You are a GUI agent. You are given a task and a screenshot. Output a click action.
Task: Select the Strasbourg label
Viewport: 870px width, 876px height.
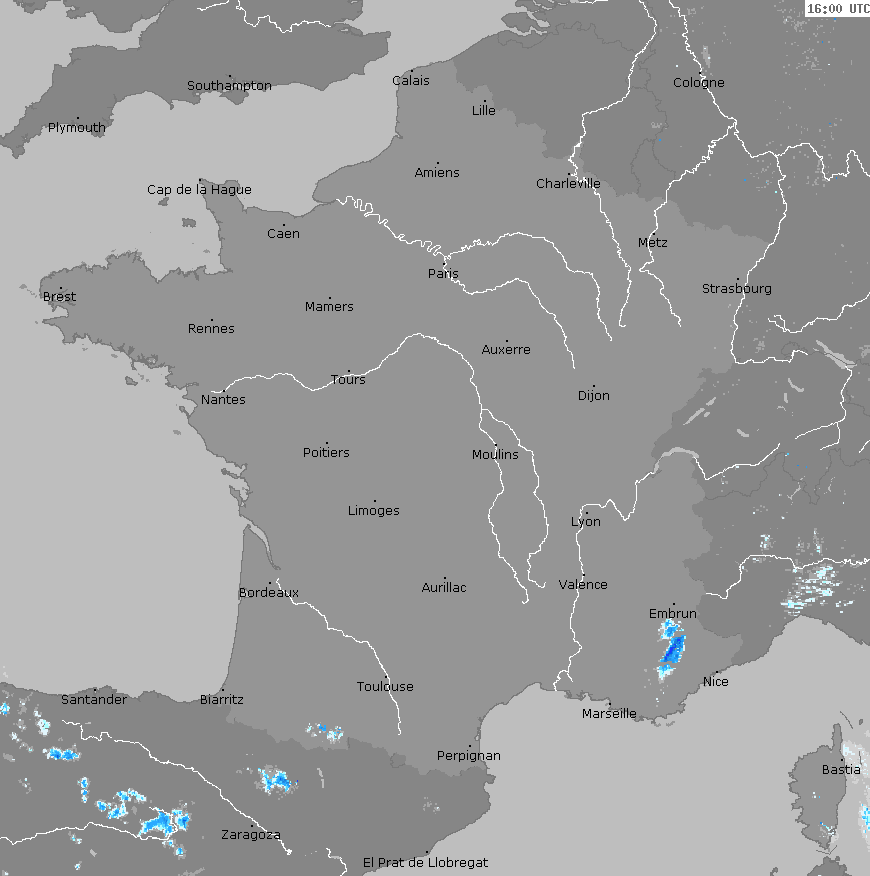[736, 288]
